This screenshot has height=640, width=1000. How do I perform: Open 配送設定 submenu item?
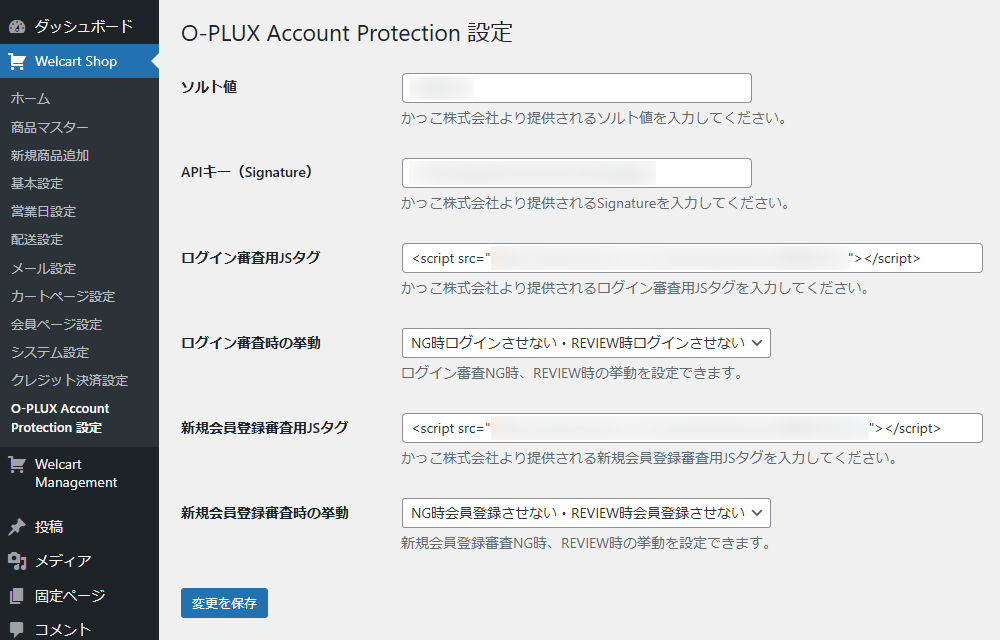(x=37, y=239)
